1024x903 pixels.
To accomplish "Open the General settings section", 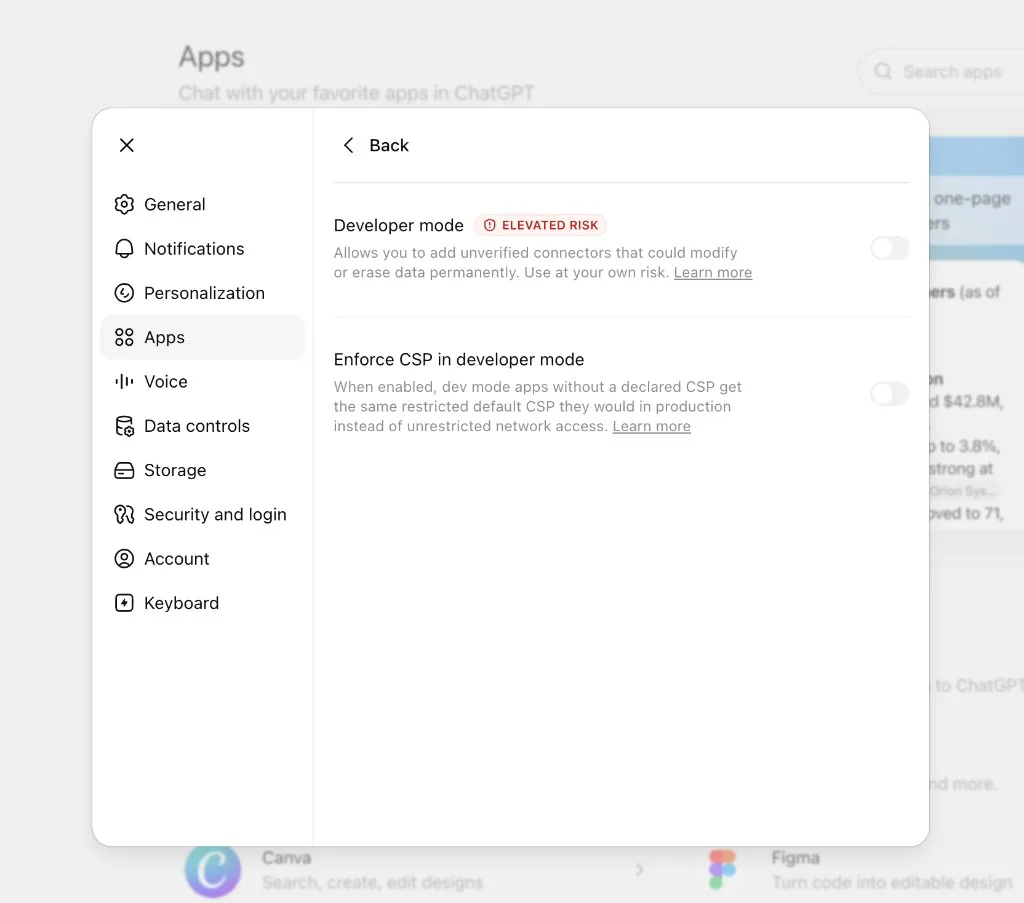I will click(x=202, y=204).
